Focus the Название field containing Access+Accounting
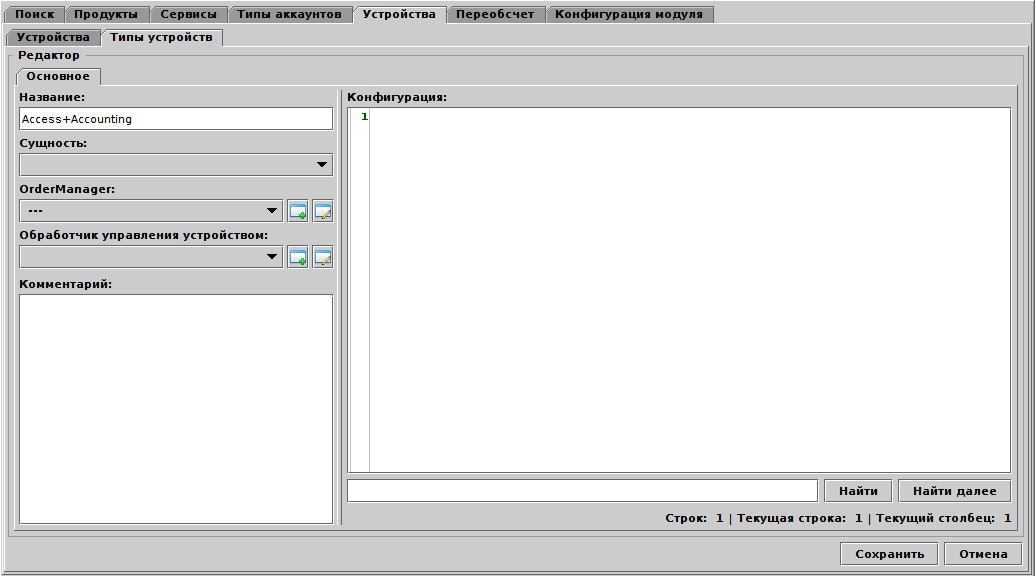 [x=175, y=119]
